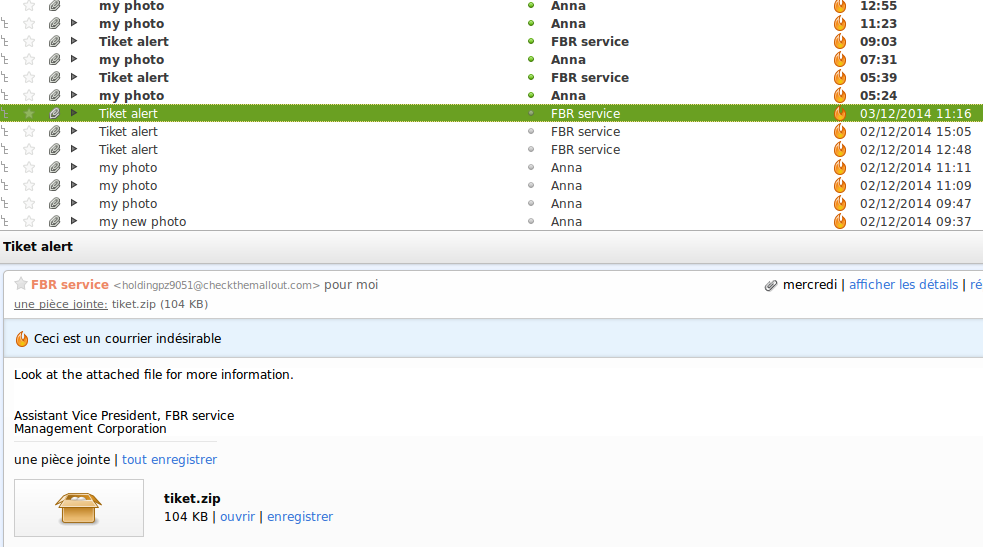Click 'tout enregistrer' to save all attachments

coord(169,460)
